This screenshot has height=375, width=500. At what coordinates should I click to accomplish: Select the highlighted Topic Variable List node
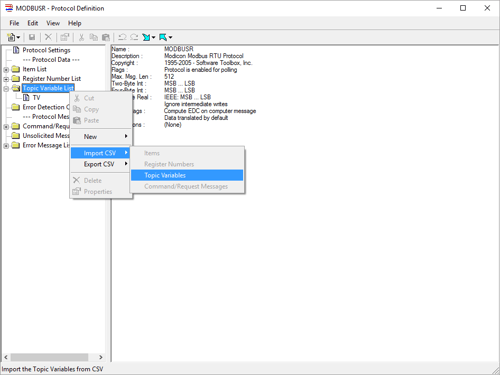coord(48,88)
